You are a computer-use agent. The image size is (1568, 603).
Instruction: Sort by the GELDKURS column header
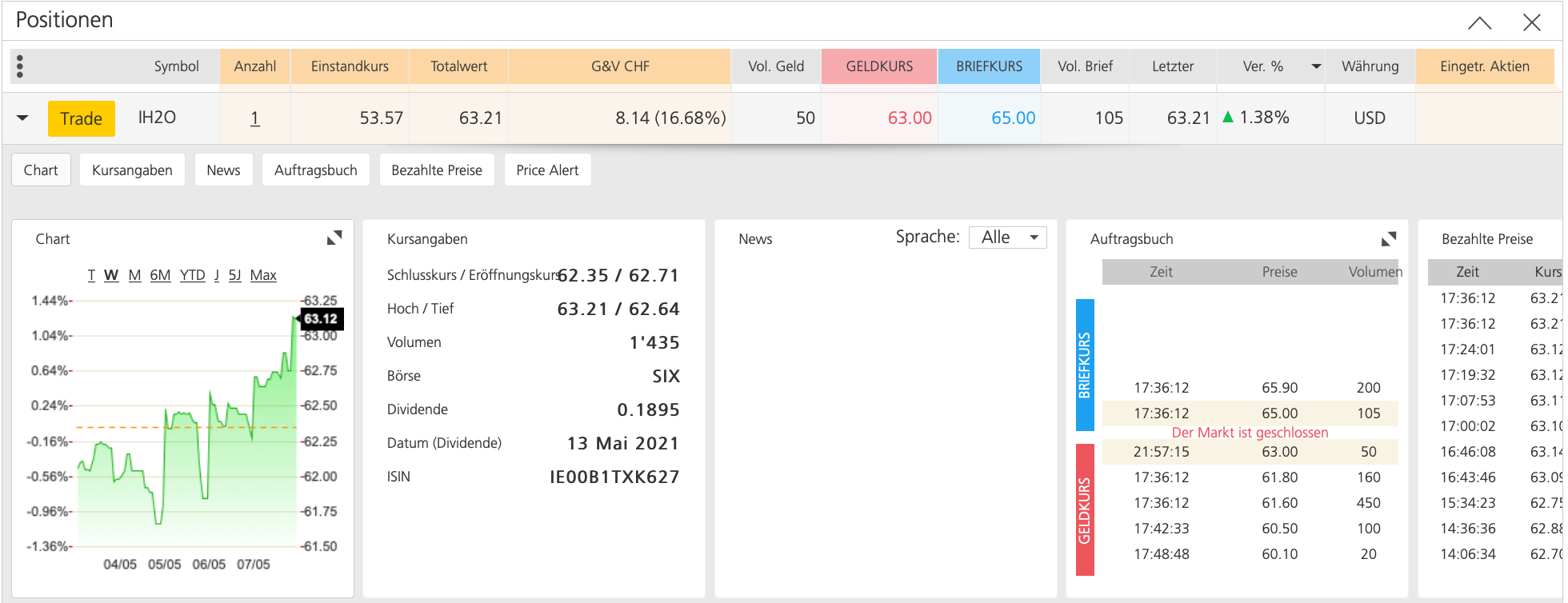tap(878, 66)
